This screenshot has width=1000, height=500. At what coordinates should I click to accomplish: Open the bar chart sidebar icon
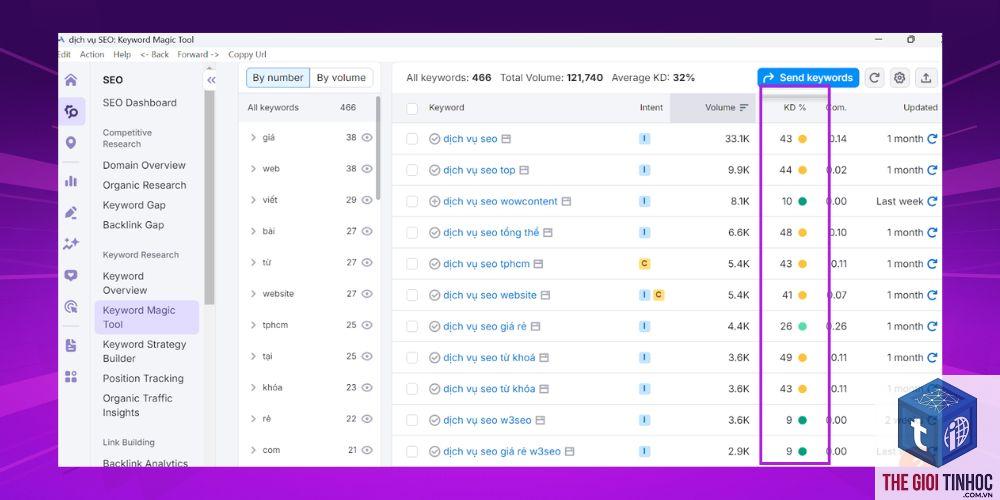tap(71, 181)
